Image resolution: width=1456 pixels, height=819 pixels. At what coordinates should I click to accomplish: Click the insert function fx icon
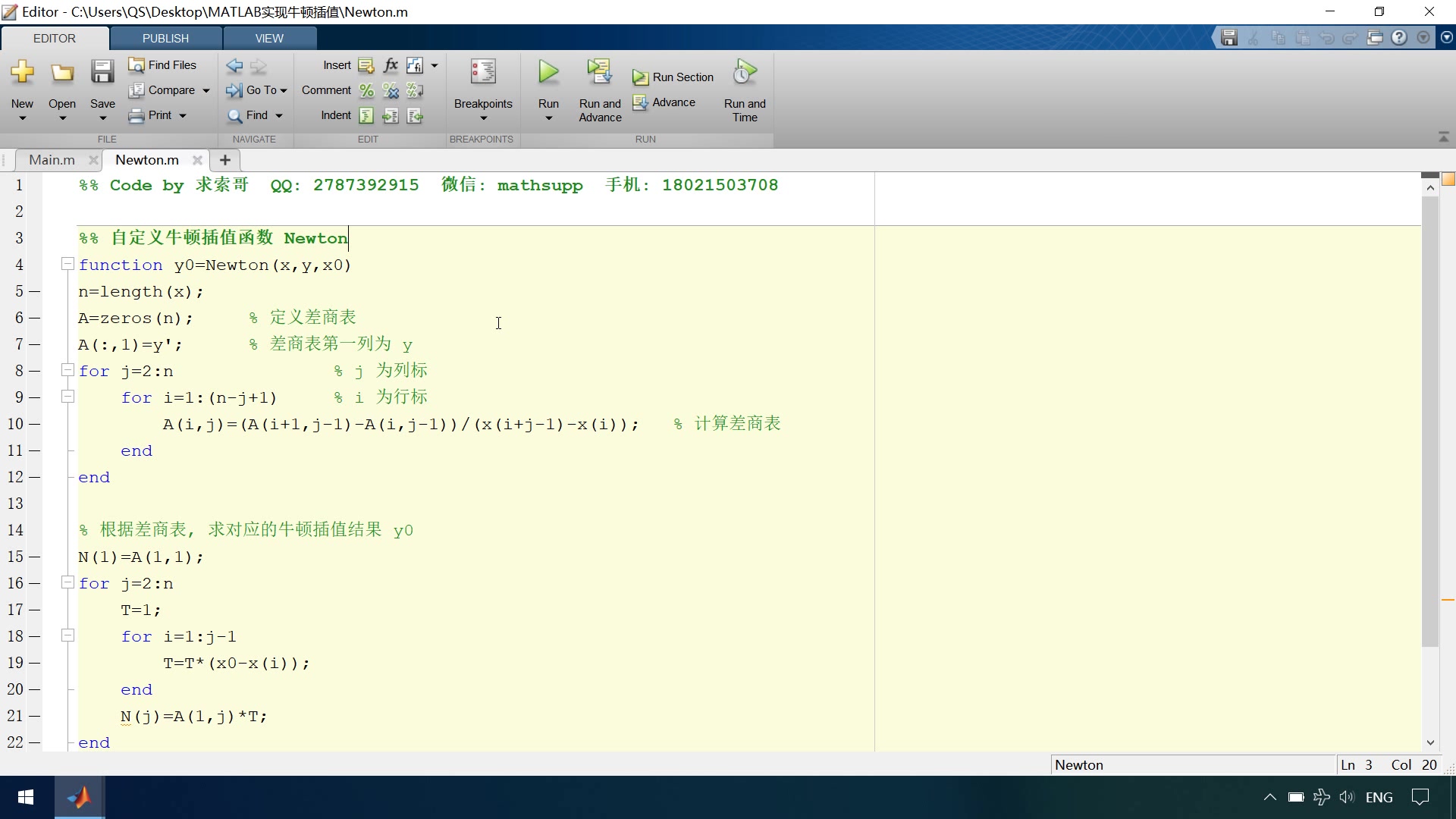point(391,65)
